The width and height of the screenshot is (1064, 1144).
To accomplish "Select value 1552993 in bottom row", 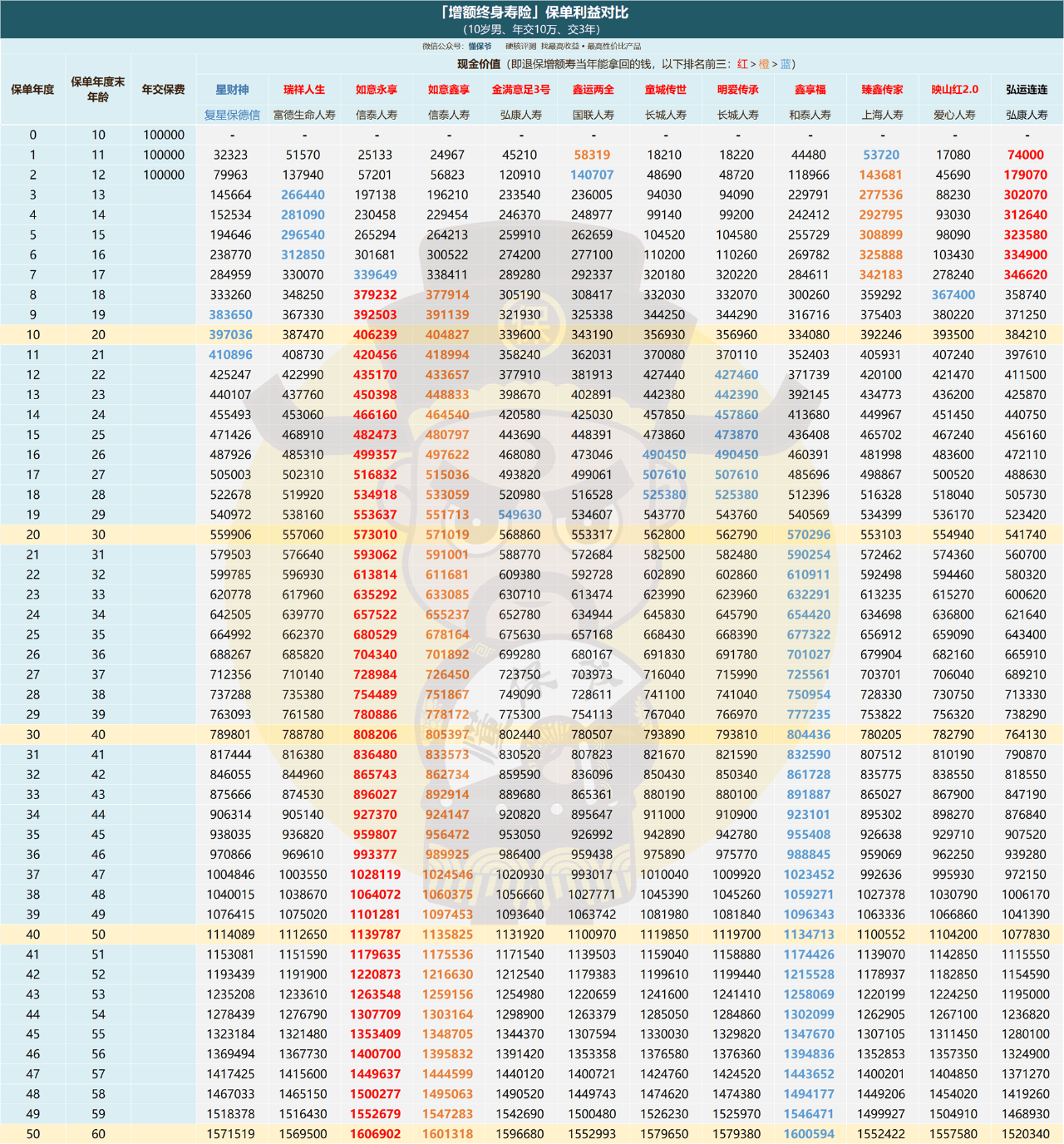I will click(592, 1134).
